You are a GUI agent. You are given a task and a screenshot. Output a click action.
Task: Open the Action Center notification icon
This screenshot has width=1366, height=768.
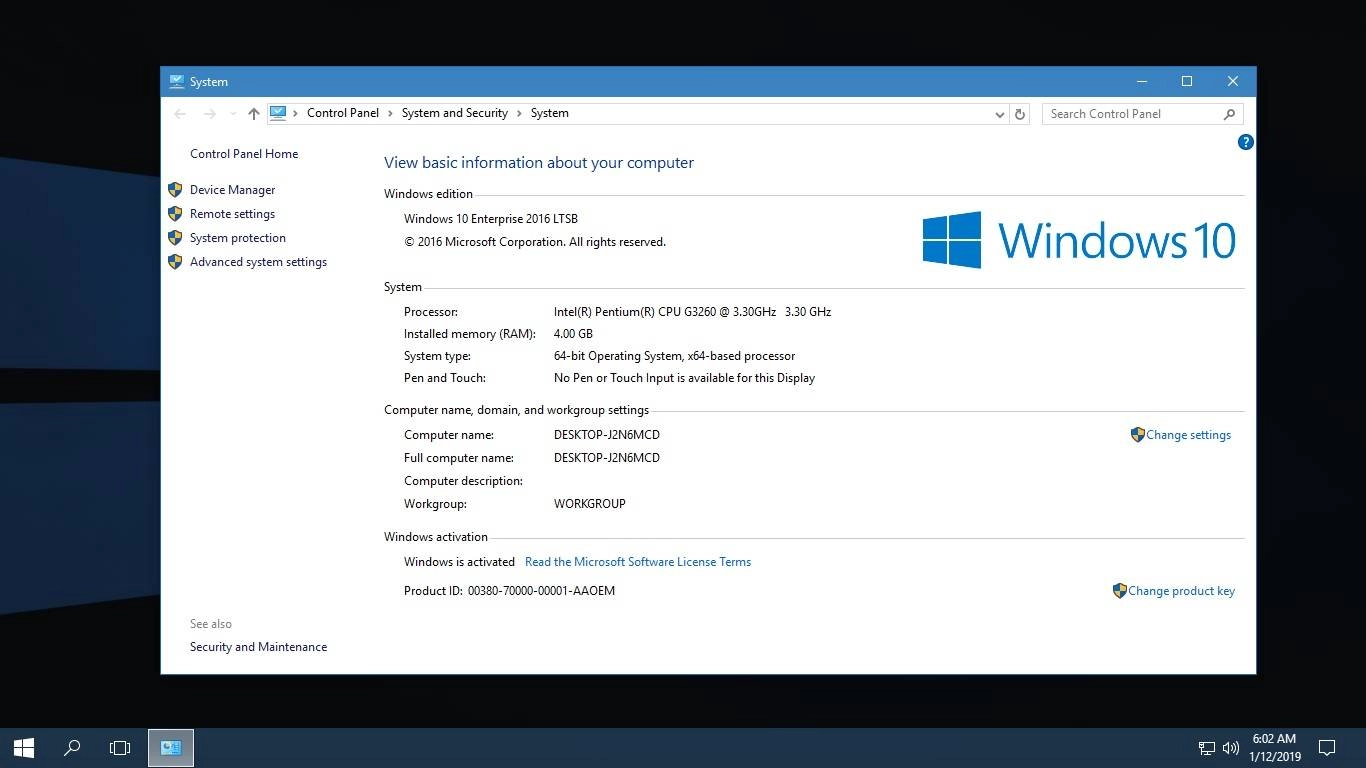(1327, 747)
